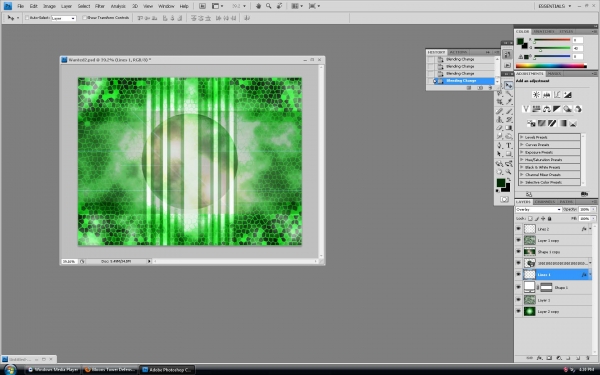Open the Filter menu
The height and width of the screenshot is (375, 600).
[x=100, y=6]
